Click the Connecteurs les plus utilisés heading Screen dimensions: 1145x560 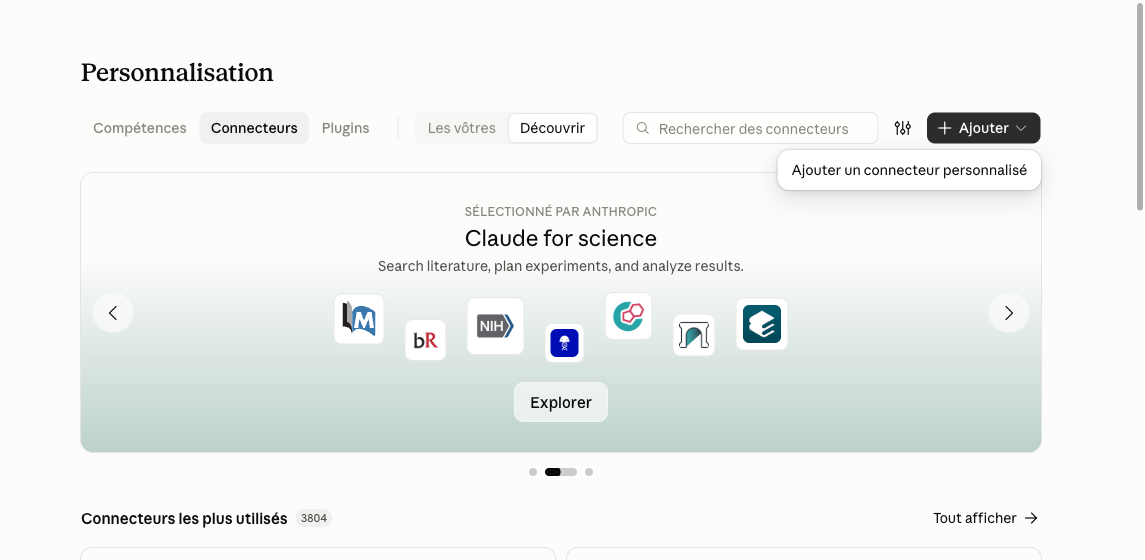coord(184,518)
